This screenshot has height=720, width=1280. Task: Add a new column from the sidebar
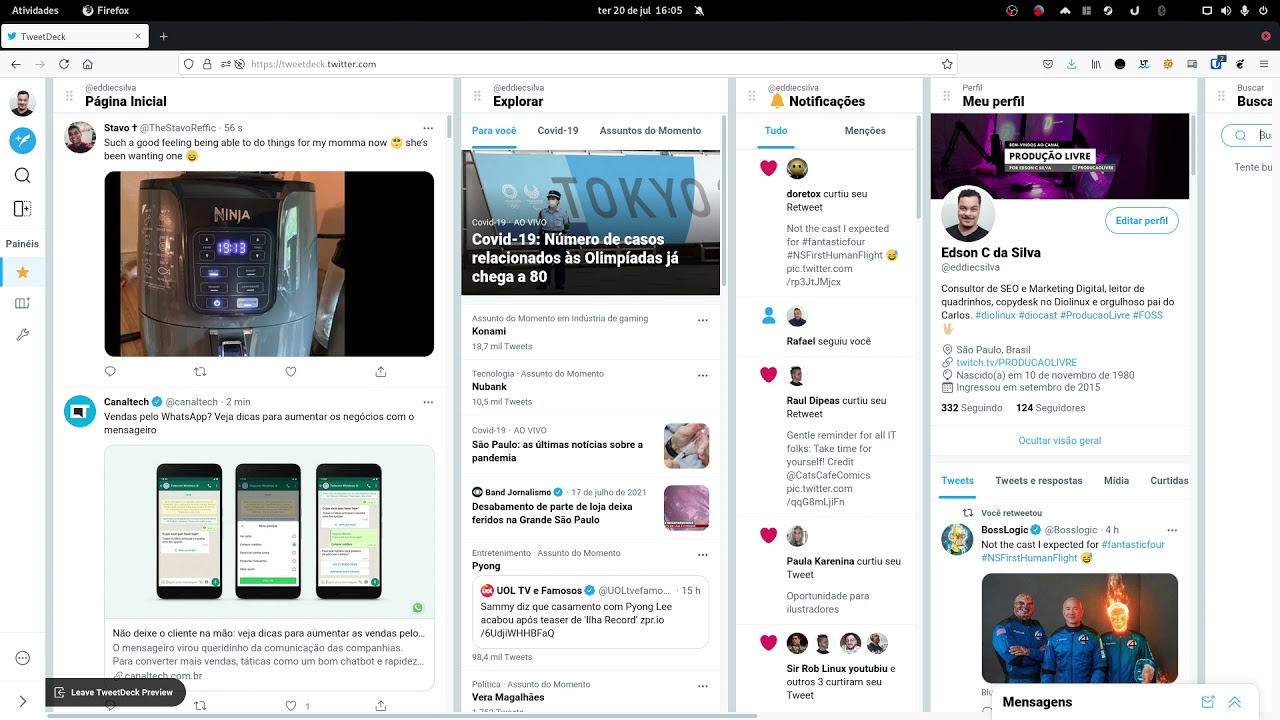click(22, 208)
